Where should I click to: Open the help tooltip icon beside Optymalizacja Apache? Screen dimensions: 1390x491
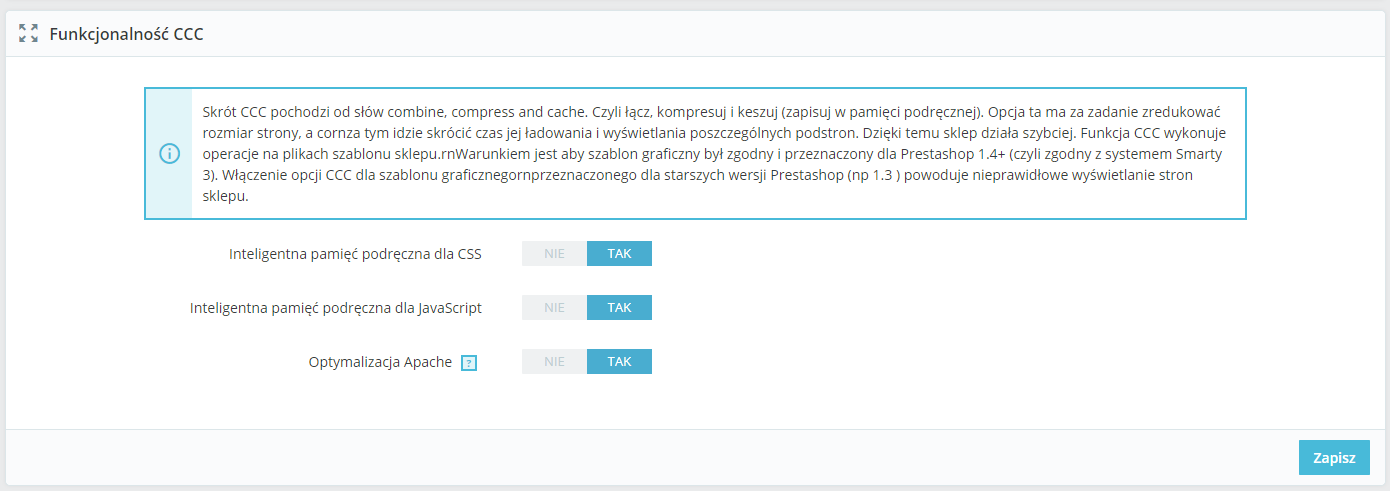(469, 363)
